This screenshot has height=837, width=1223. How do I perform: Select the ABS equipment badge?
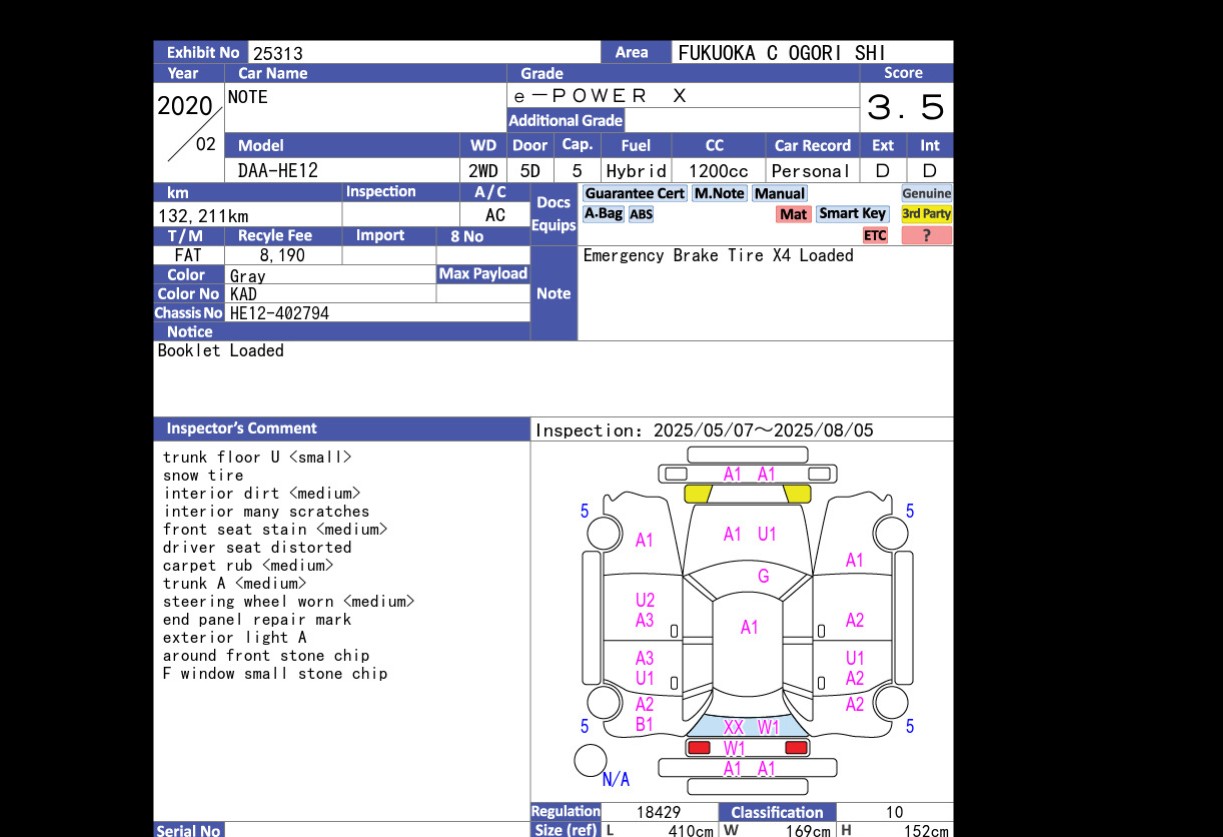641,214
